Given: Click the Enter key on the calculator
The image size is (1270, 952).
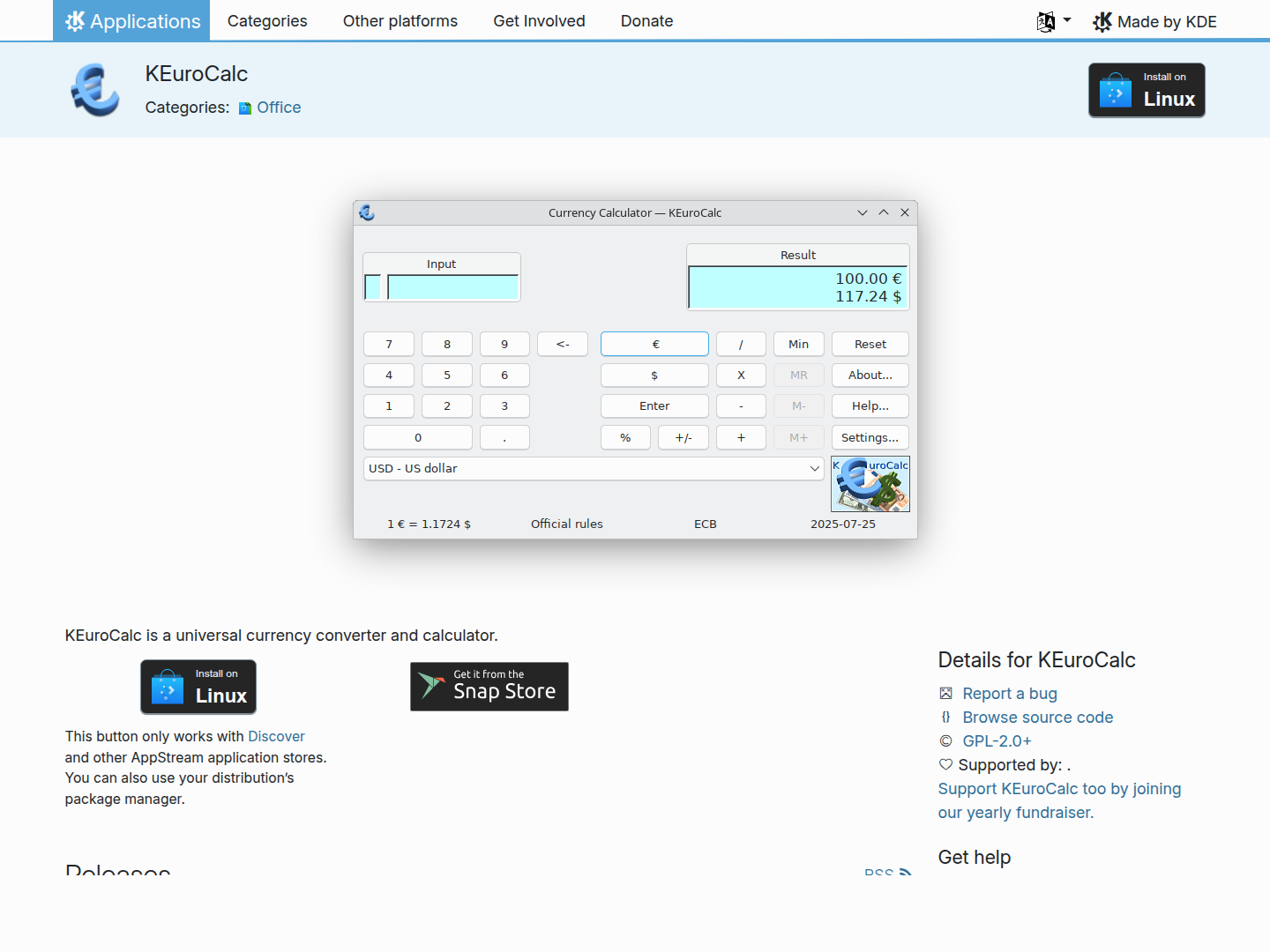Looking at the screenshot, I should pyautogui.click(x=654, y=406).
